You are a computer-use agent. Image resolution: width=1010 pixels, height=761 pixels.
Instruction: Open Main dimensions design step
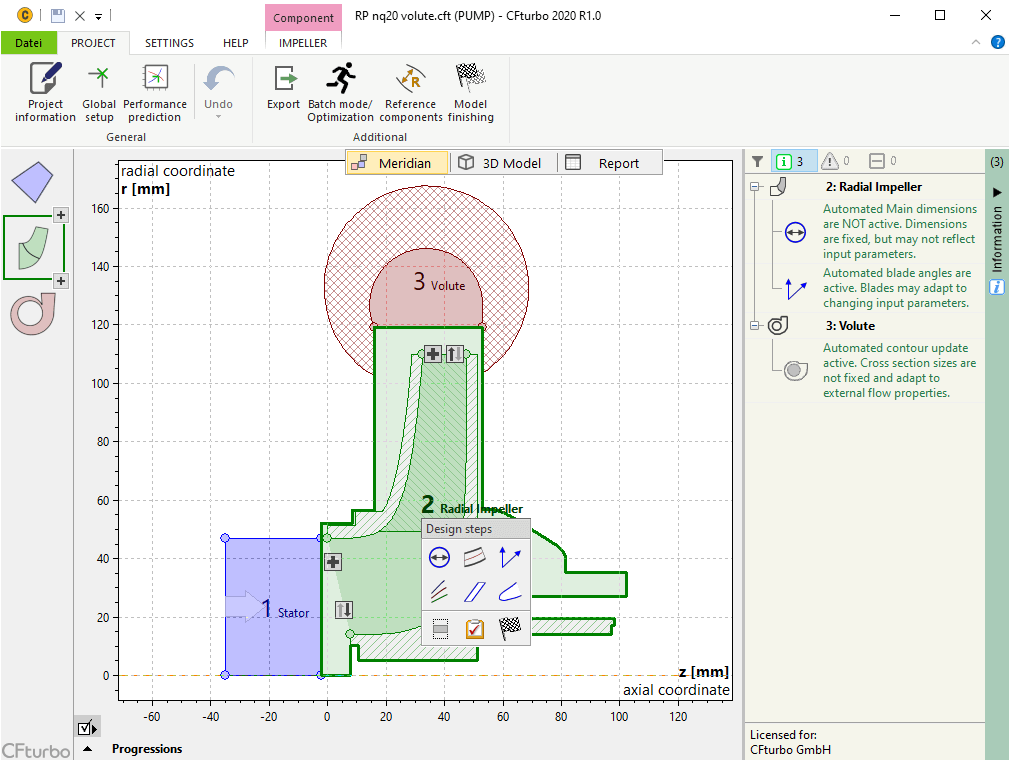[x=439, y=557]
